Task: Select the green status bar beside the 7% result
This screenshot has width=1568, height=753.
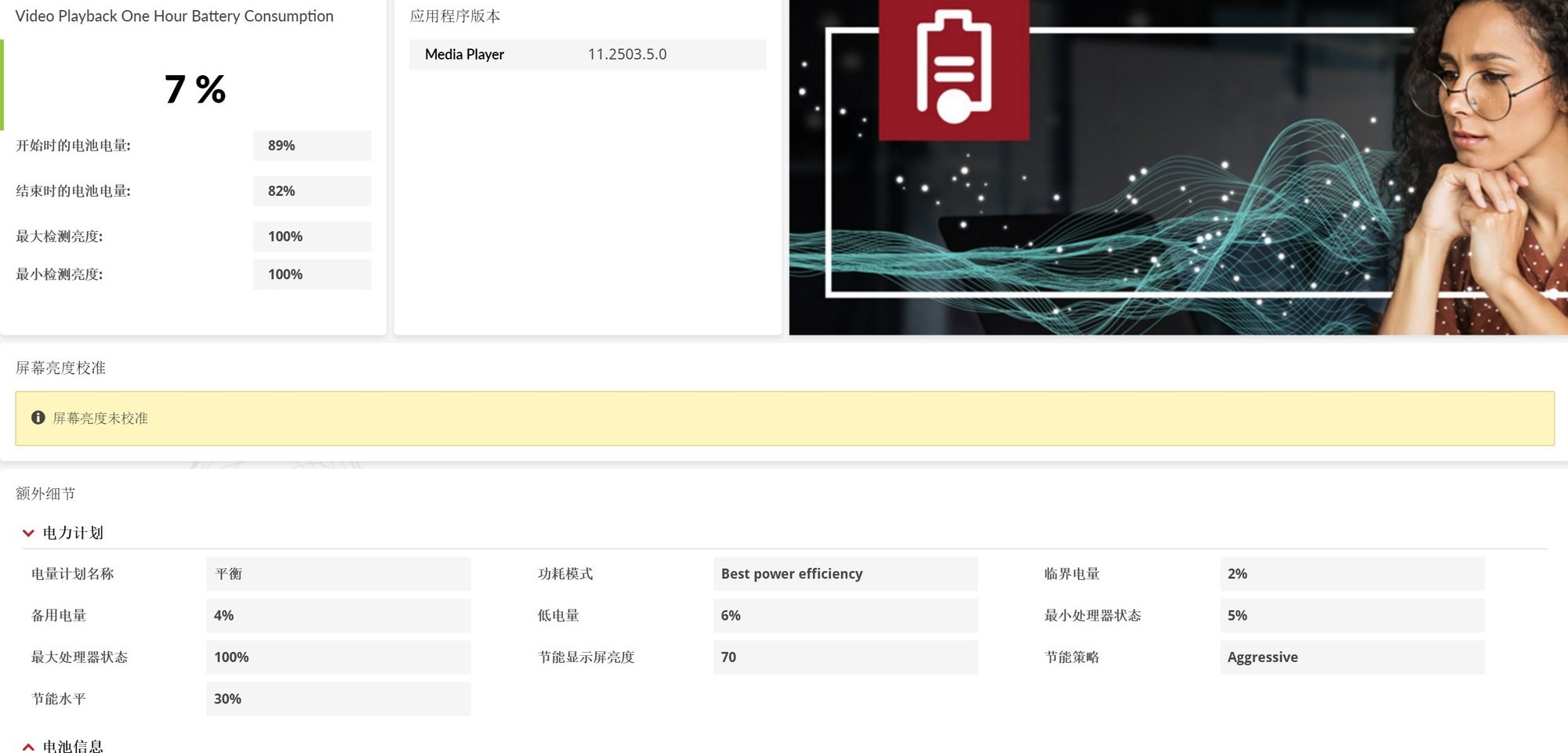Action: (2, 82)
